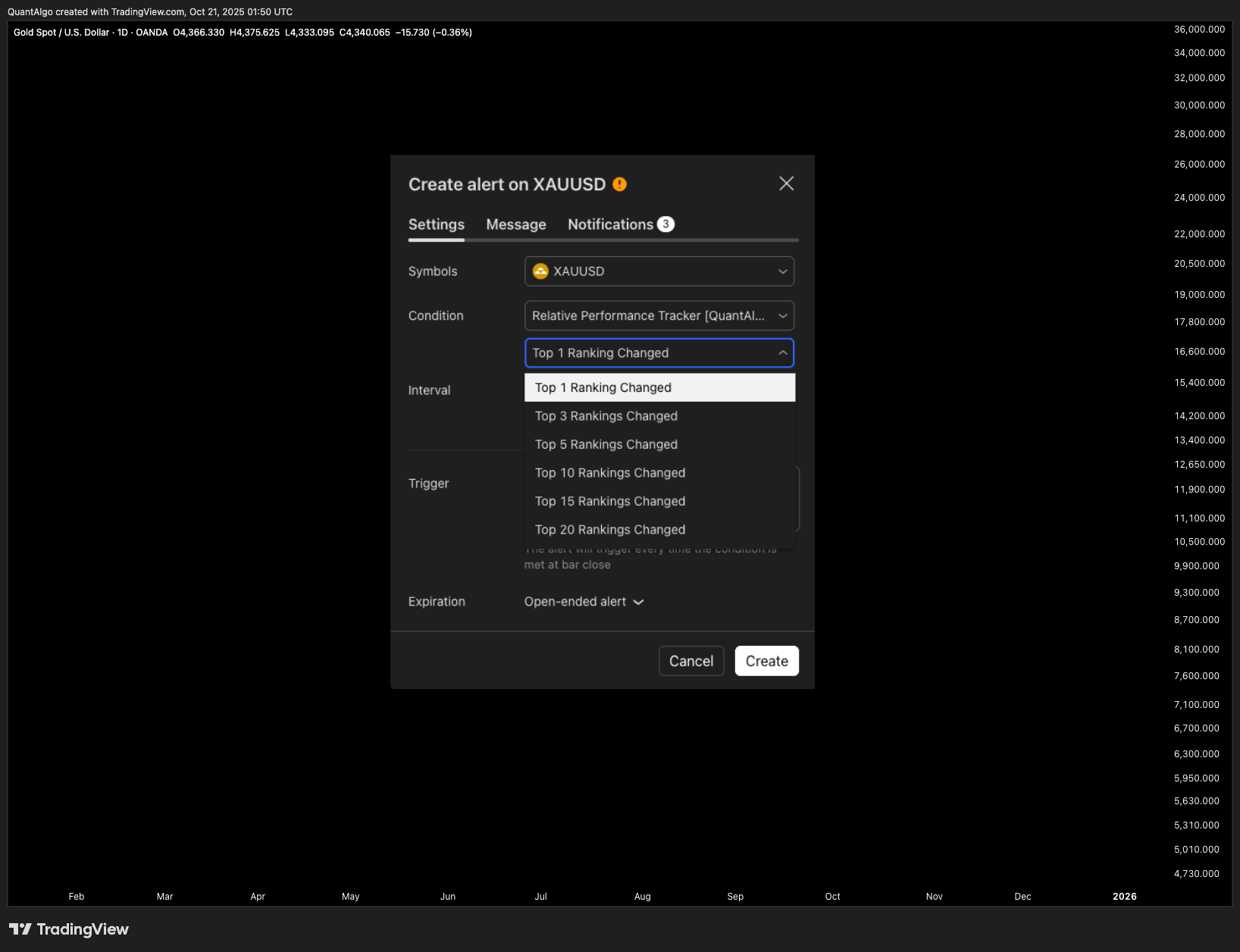Open the Notifications tab
Image resolution: width=1240 pixels, height=952 pixels.
click(610, 224)
